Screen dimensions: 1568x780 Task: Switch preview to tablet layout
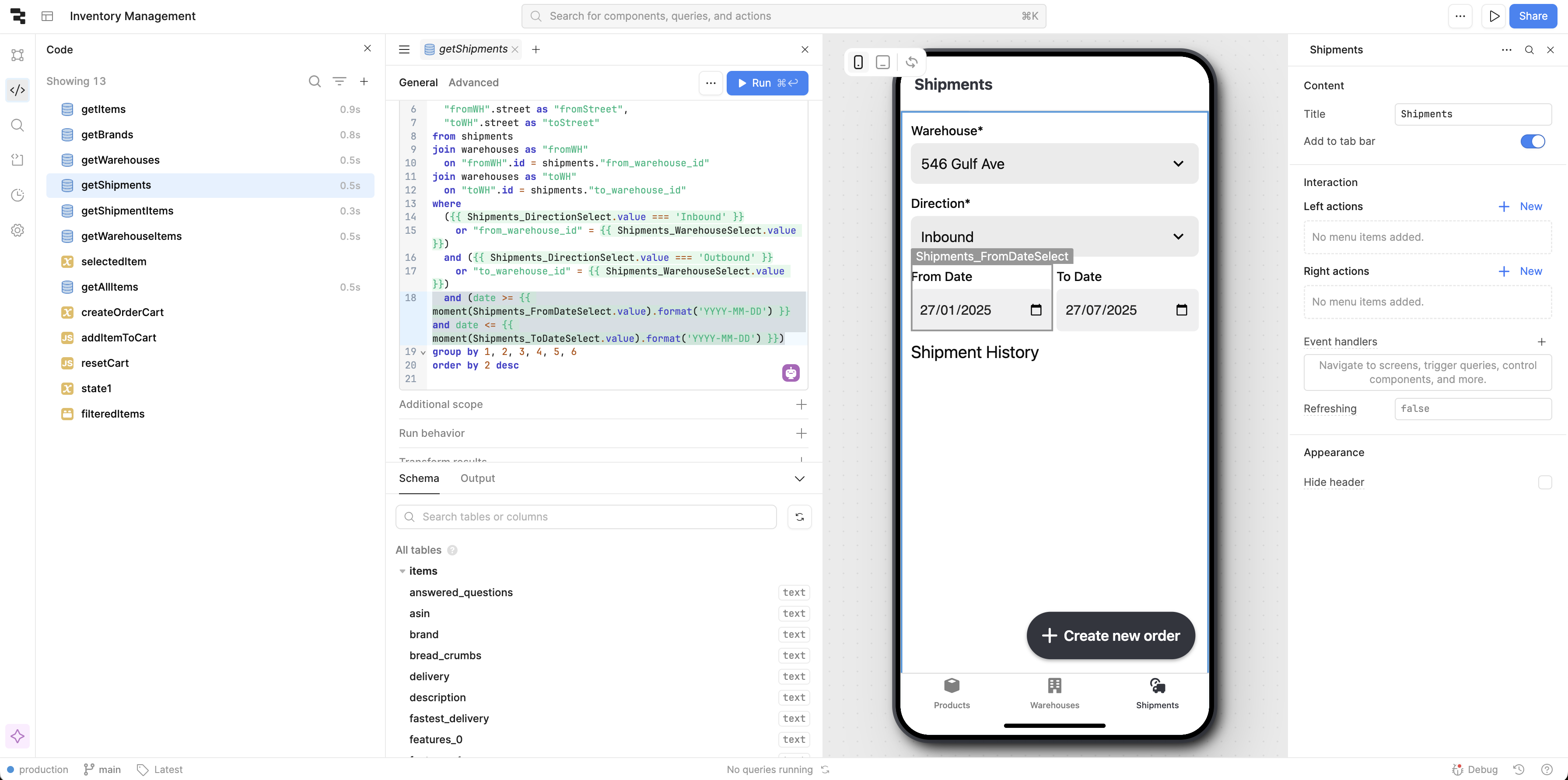pyautogui.click(x=882, y=62)
